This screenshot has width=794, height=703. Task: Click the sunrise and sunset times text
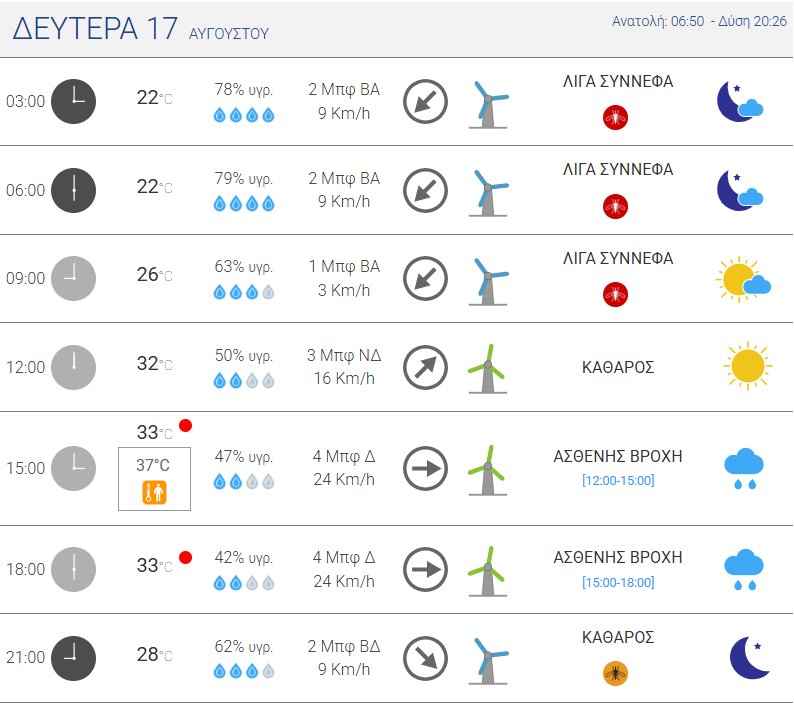coord(699,21)
